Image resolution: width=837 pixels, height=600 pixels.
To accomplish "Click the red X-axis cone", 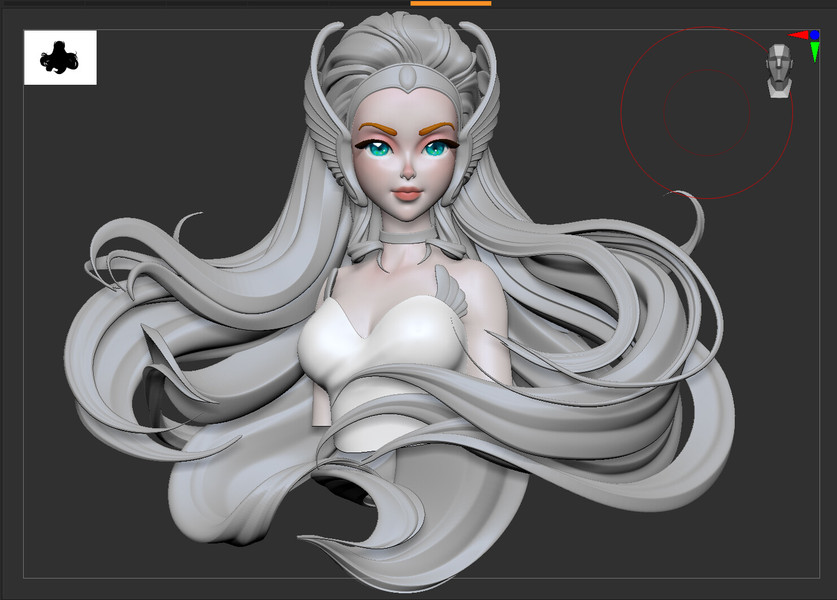I will tap(799, 35).
